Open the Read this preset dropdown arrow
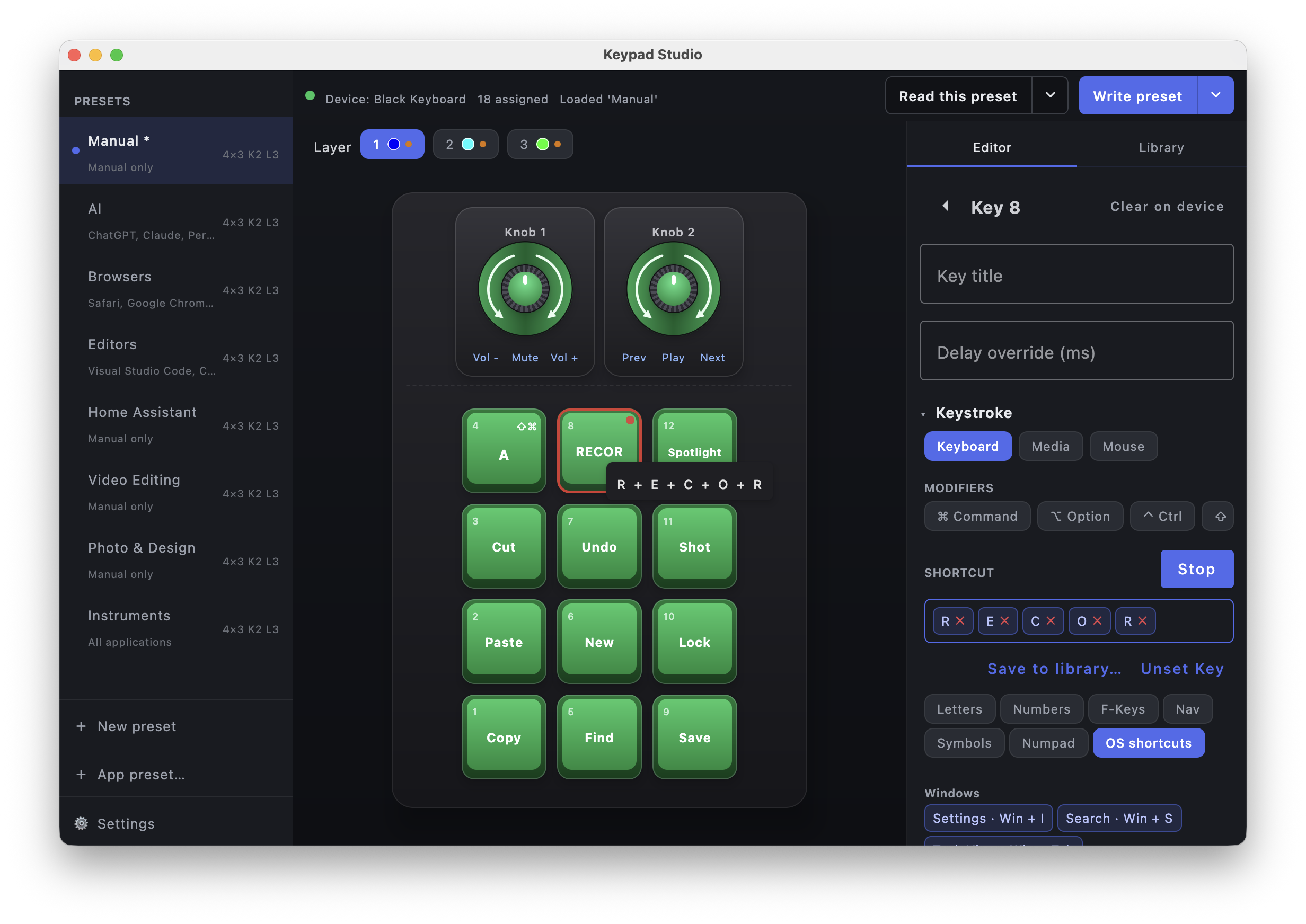This screenshot has height=924, width=1306. tap(1050, 95)
